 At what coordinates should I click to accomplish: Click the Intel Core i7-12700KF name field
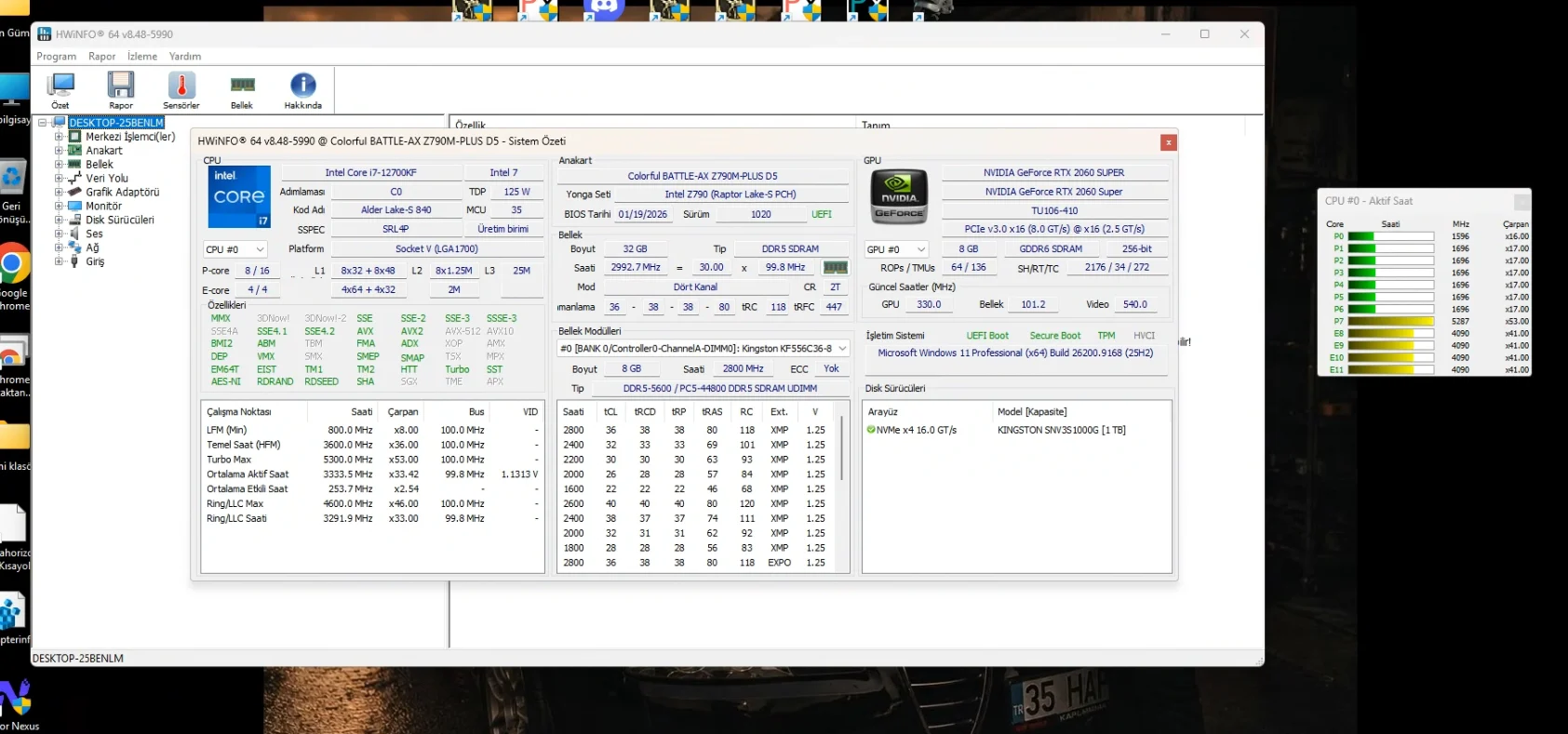coord(371,173)
